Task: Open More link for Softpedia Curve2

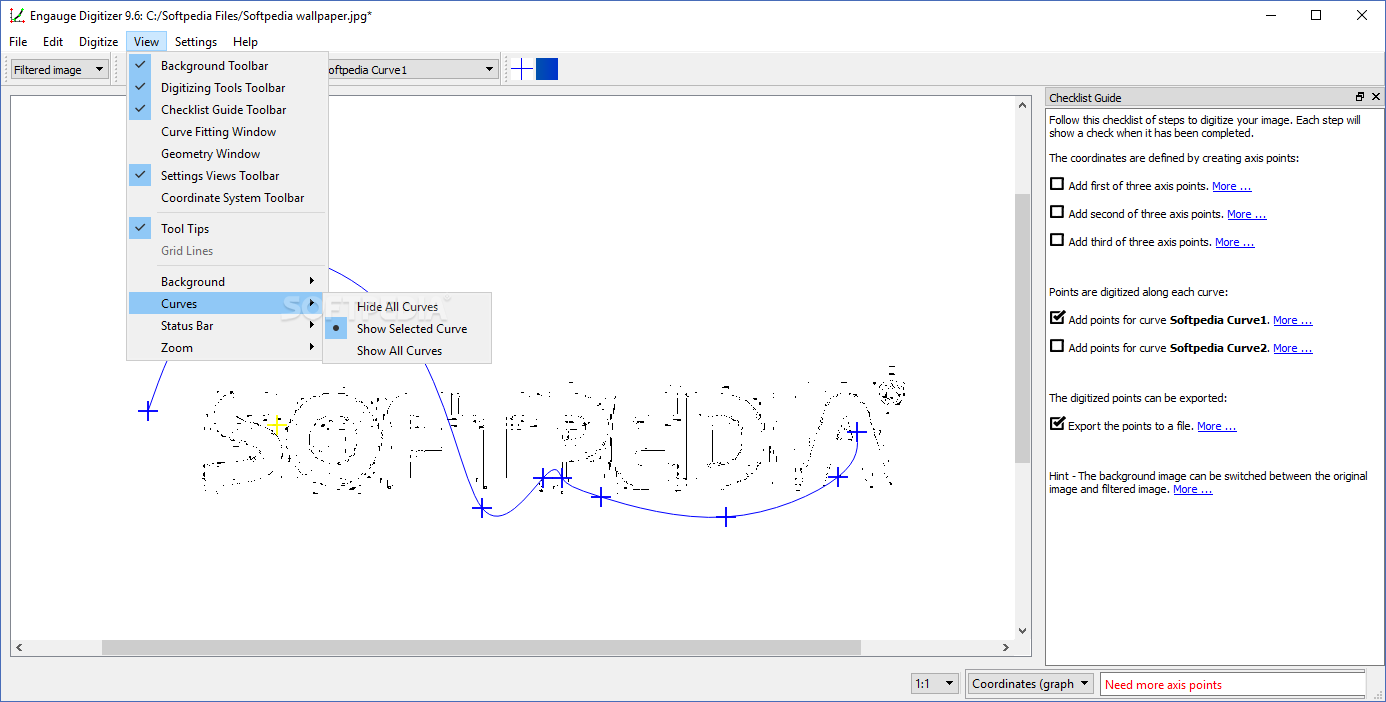Action: point(1292,348)
